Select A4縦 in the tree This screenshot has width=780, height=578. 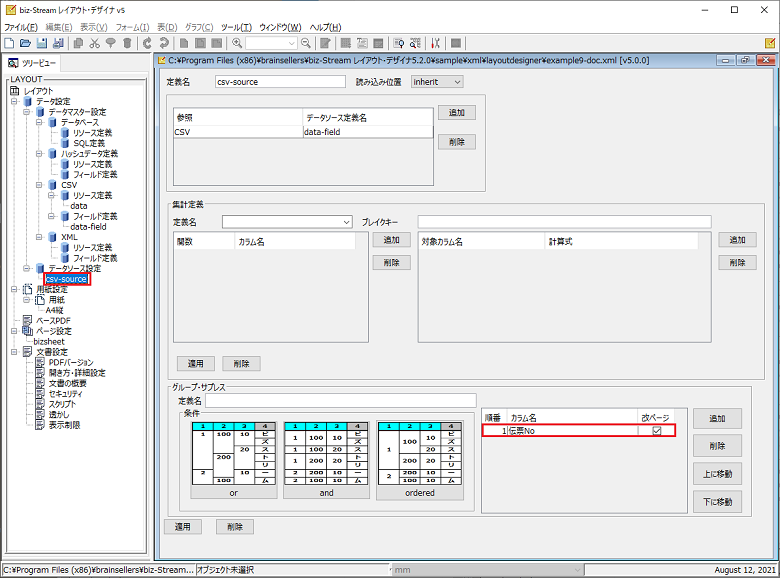[x=55, y=310]
